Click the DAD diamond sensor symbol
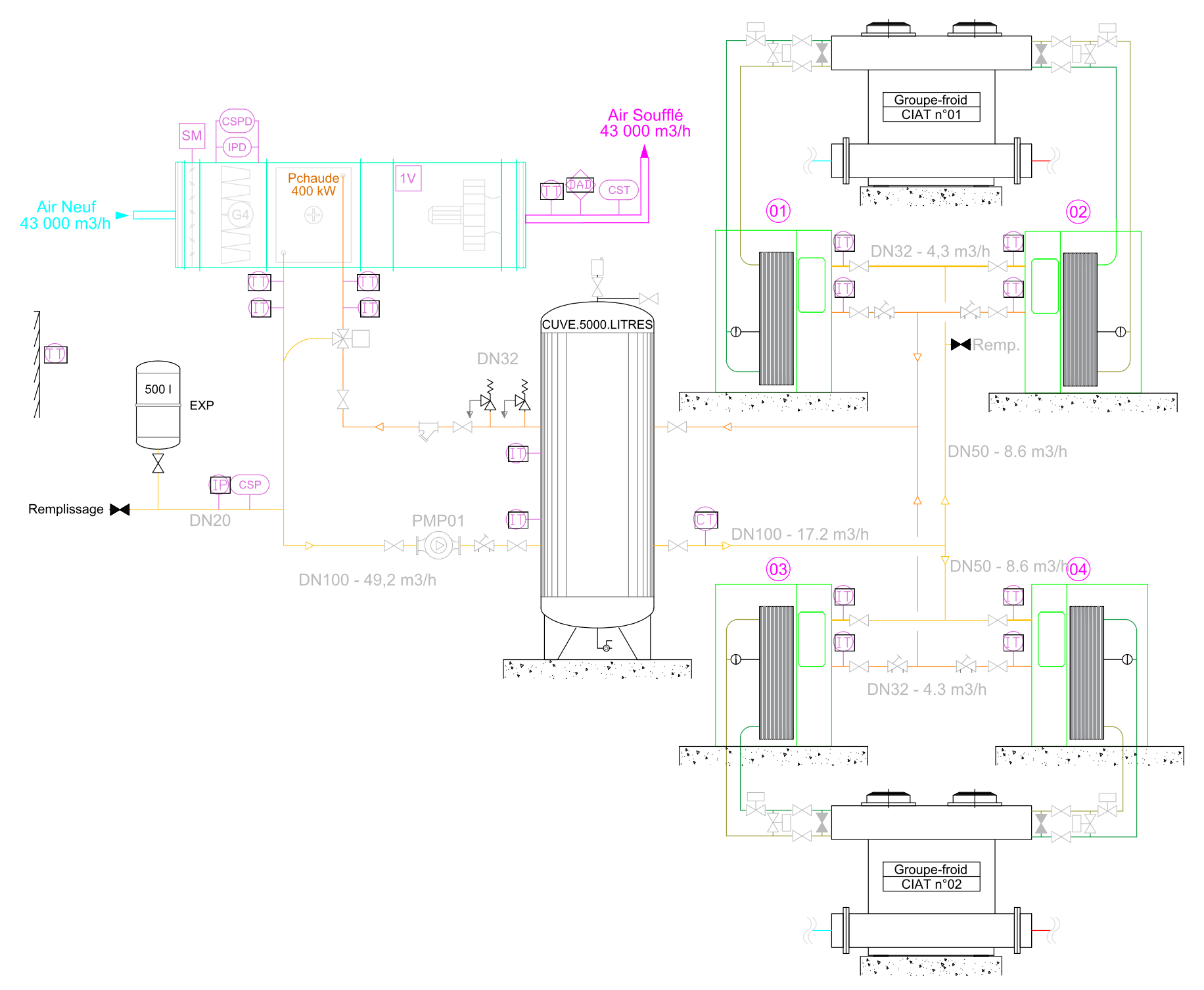The image size is (1204, 990). pyautogui.click(x=580, y=185)
